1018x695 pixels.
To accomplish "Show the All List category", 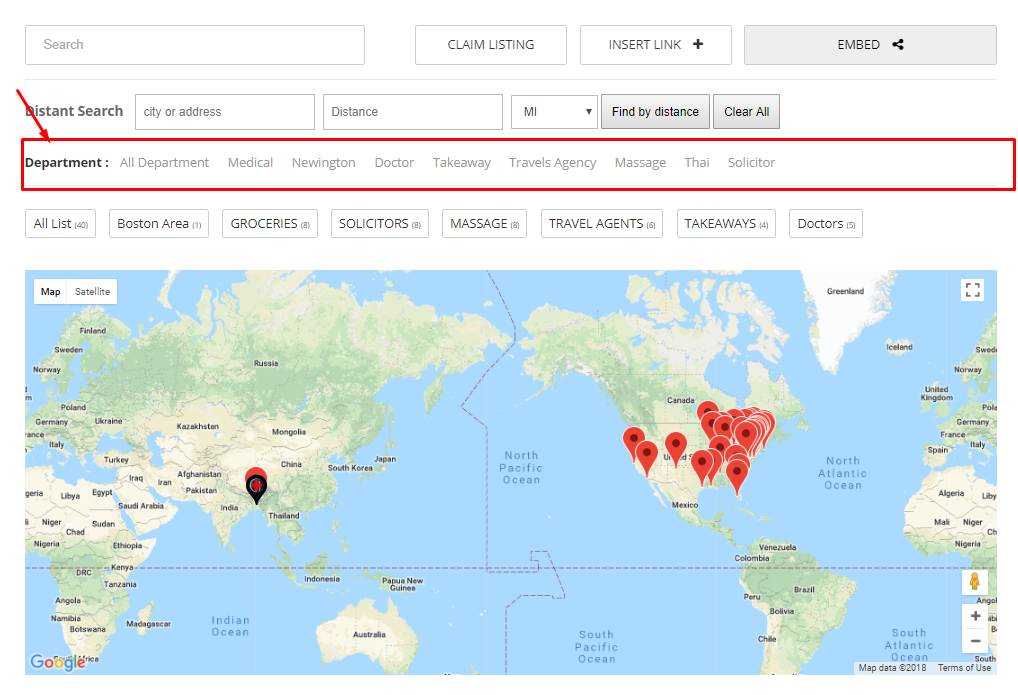I will point(60,223).
